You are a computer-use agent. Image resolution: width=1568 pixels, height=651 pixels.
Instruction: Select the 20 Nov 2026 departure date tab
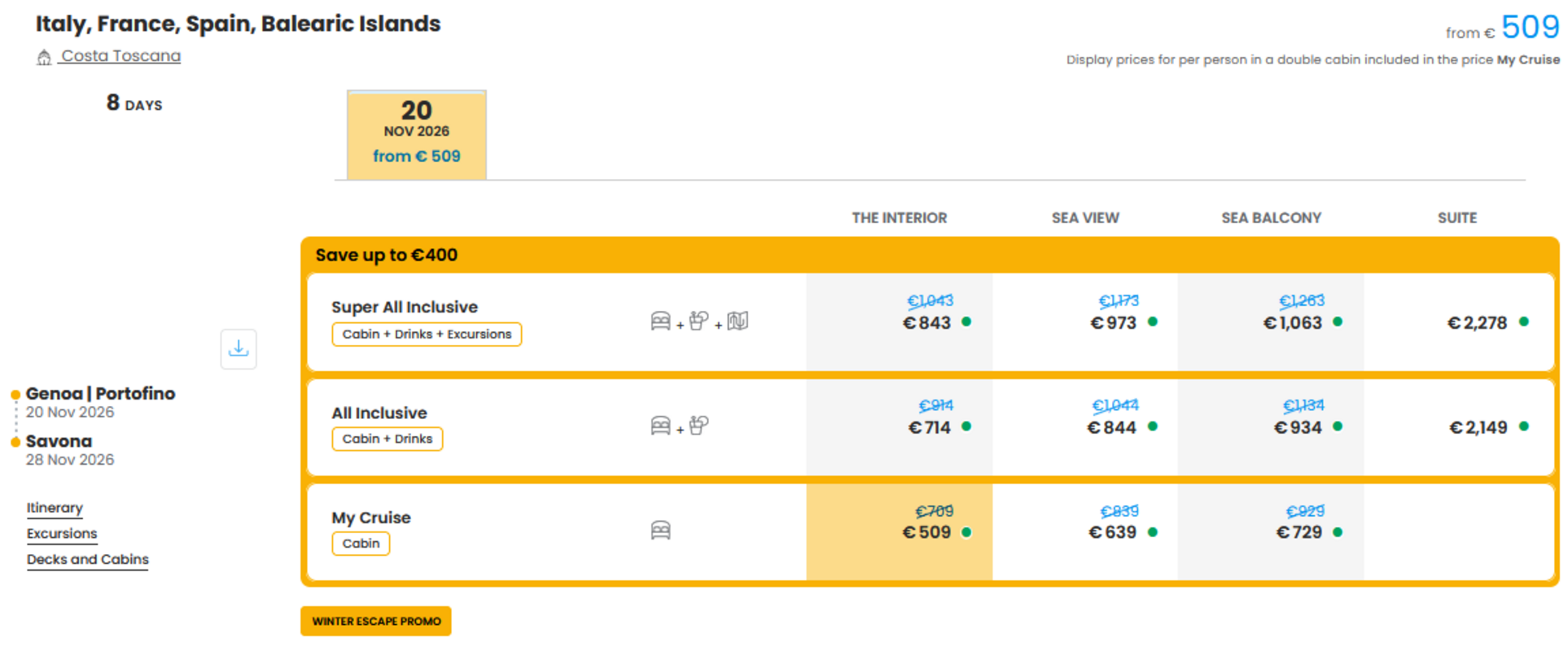[x=417, y=134]
